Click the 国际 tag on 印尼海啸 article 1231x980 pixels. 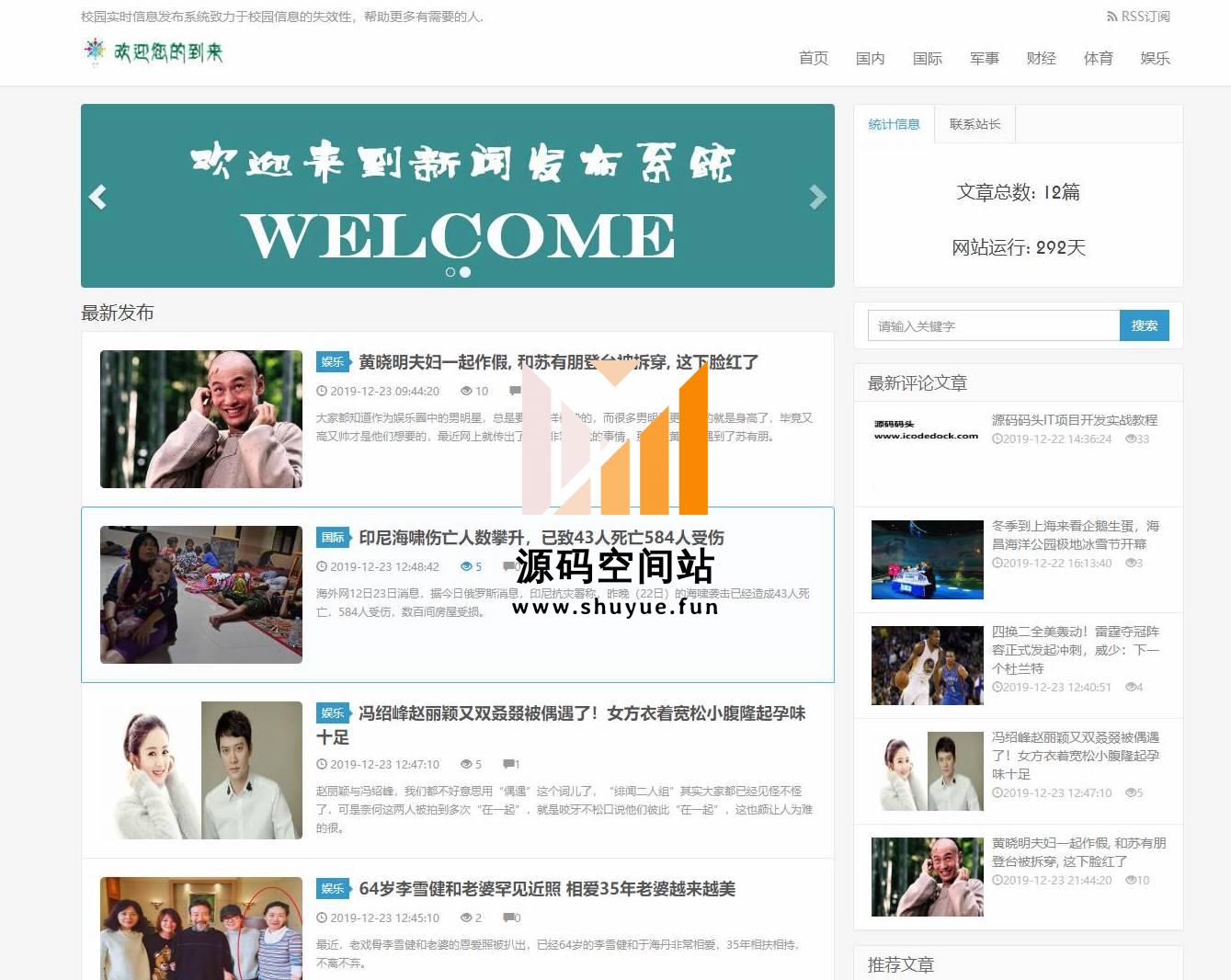[x=333, y=538]
